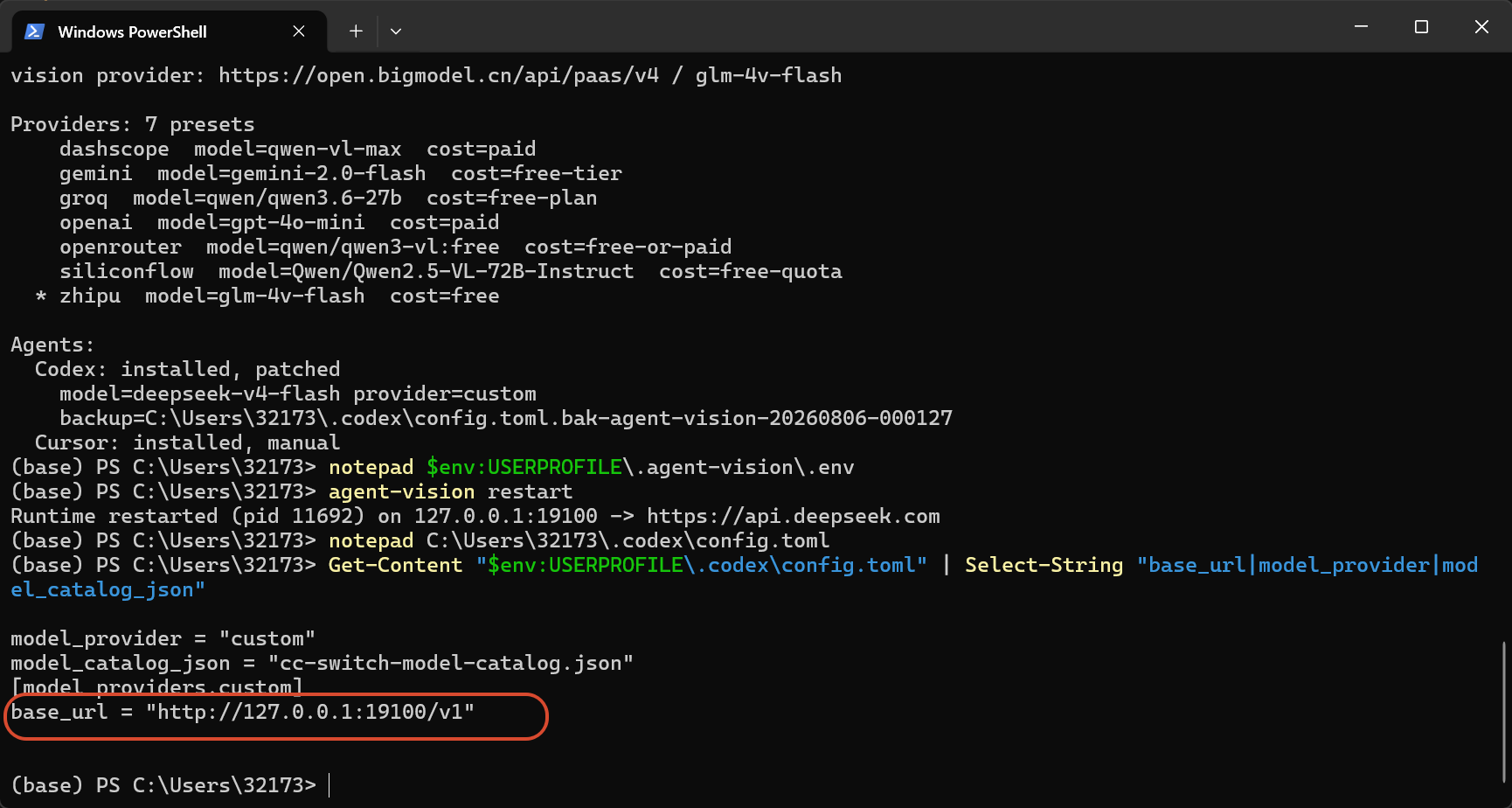
Task: Click the [model_providers.custom] line
Action: pyautogui.click(x=157, y=686)
